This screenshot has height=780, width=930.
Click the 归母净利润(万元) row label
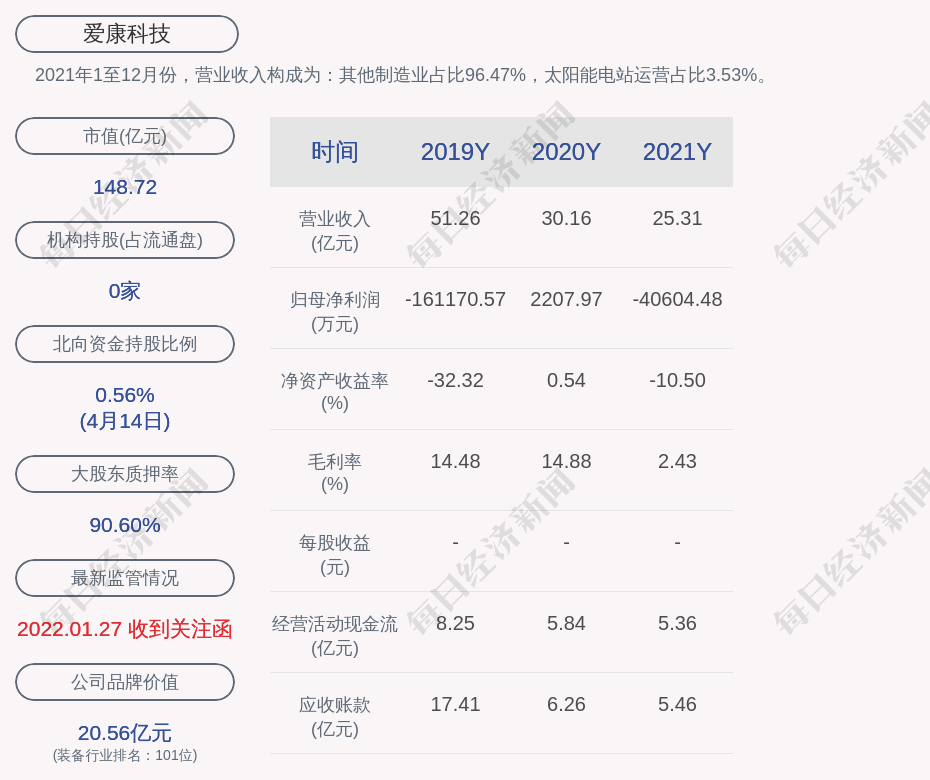335,312
